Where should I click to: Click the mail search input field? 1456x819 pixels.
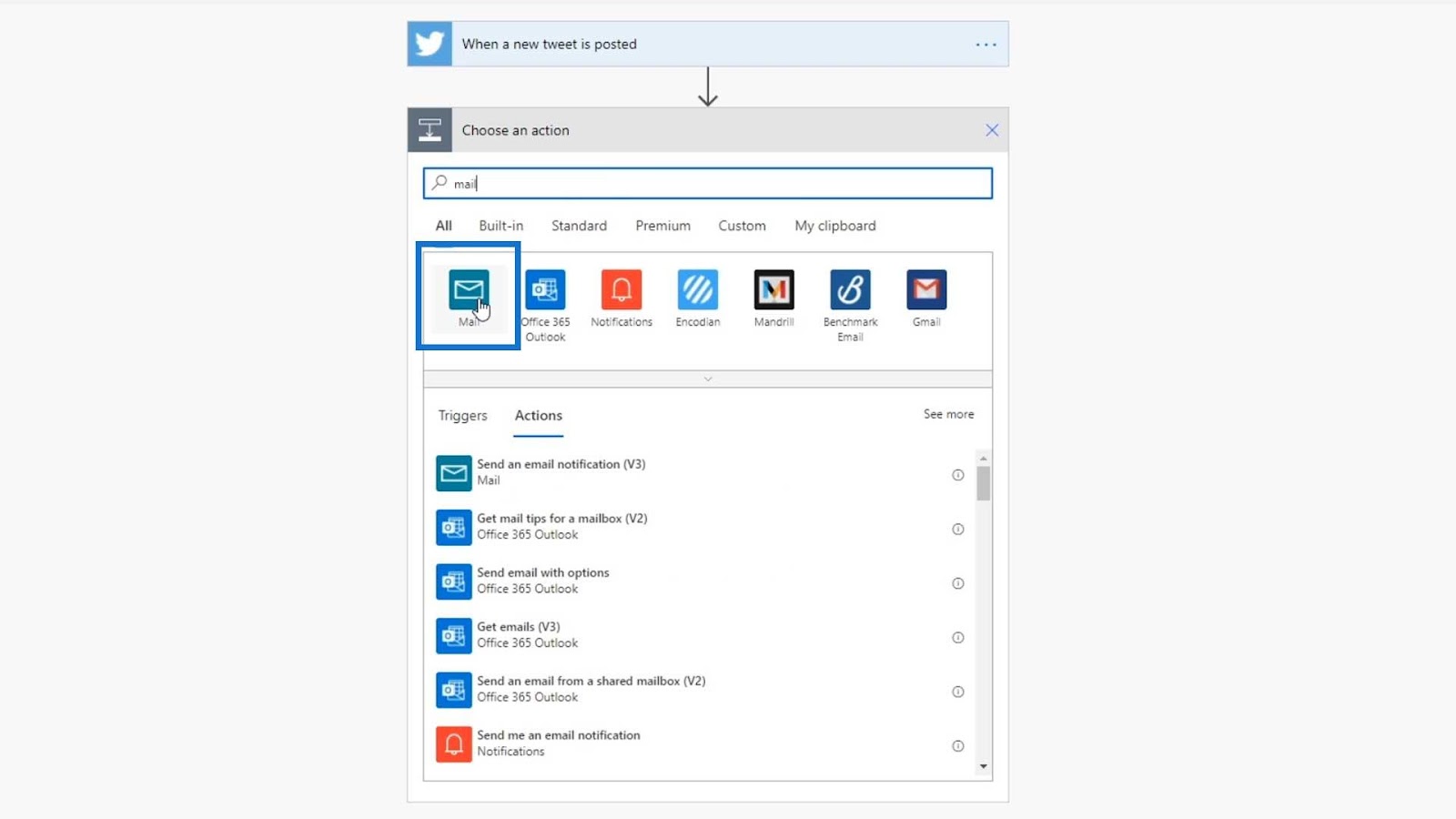point(708,183)
